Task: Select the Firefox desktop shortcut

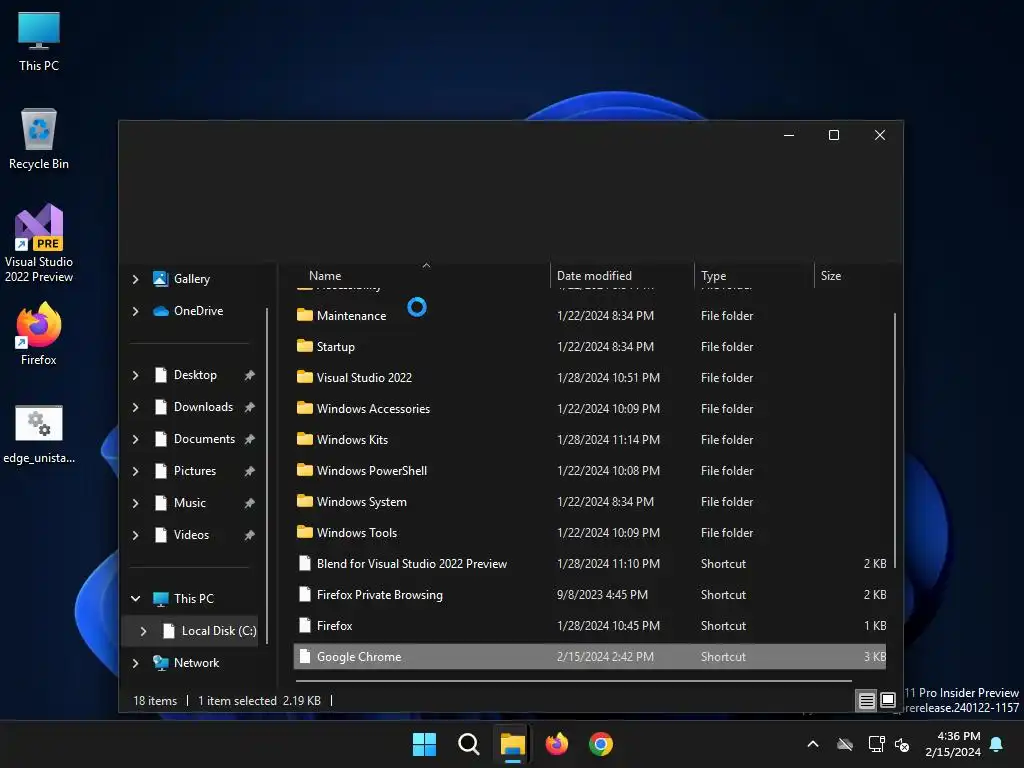Action: (x=39, y=334)
